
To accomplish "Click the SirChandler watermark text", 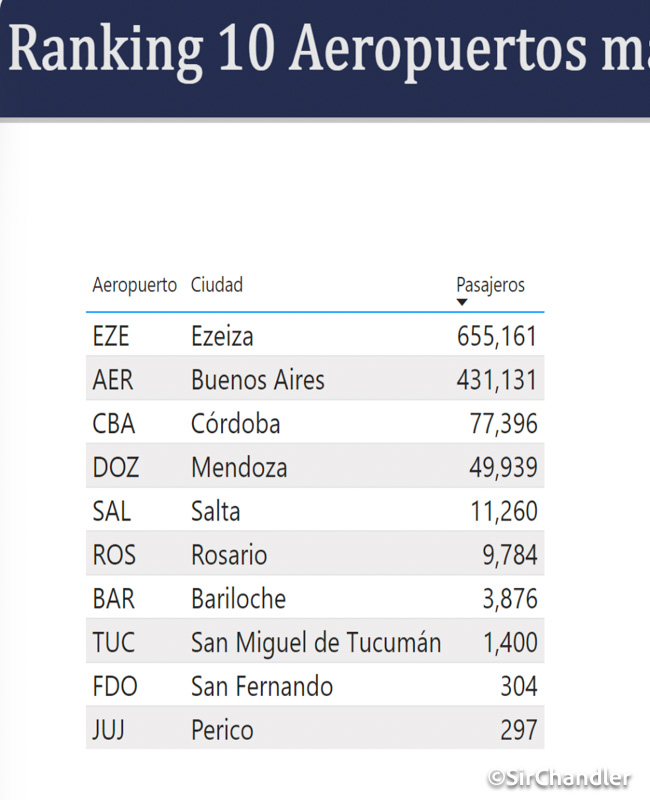I will (559, 778).
